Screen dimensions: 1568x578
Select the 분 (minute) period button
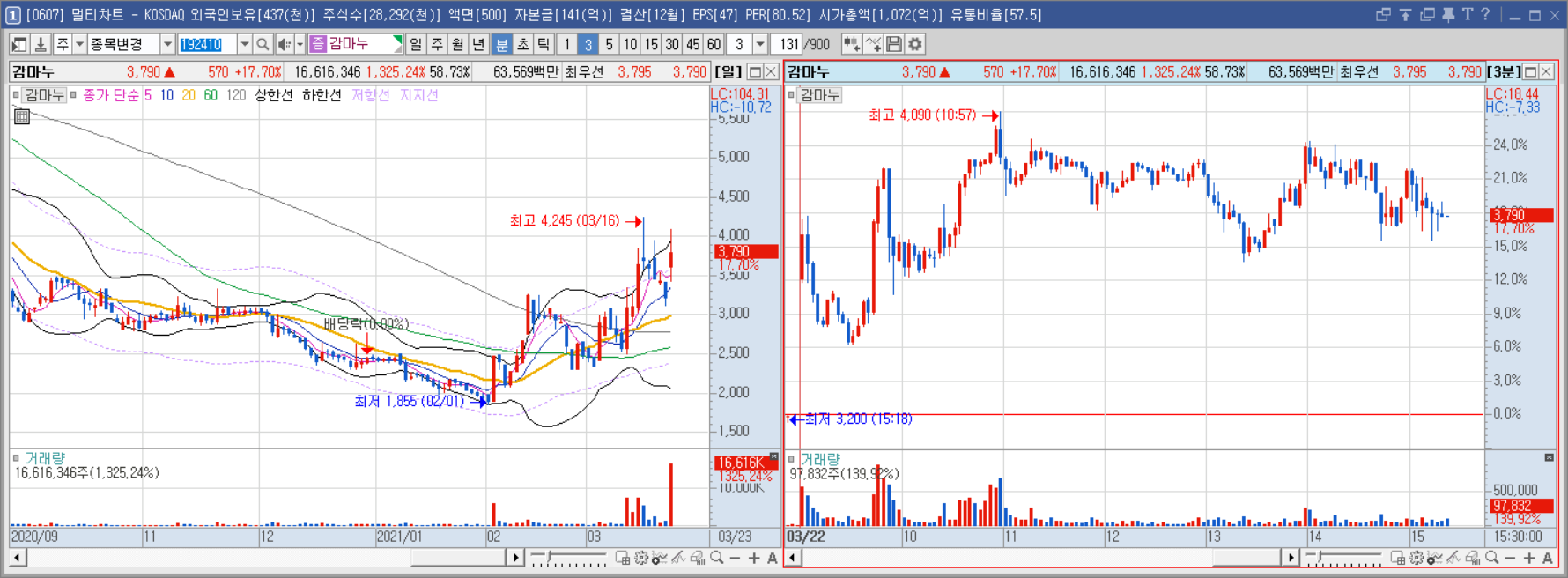(x=502, y=44)
